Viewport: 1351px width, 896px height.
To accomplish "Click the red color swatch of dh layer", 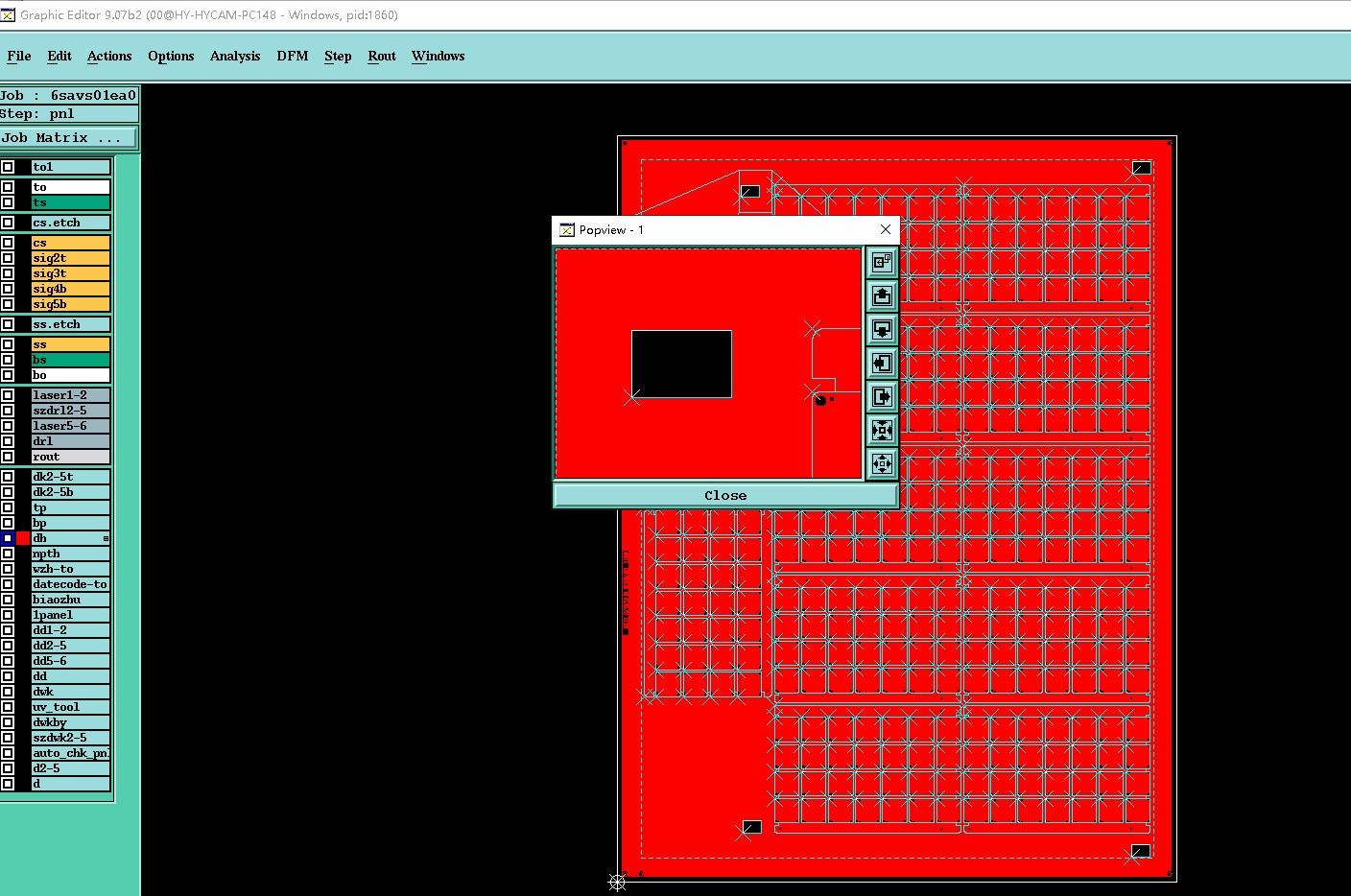I will [x=23, y=538].
